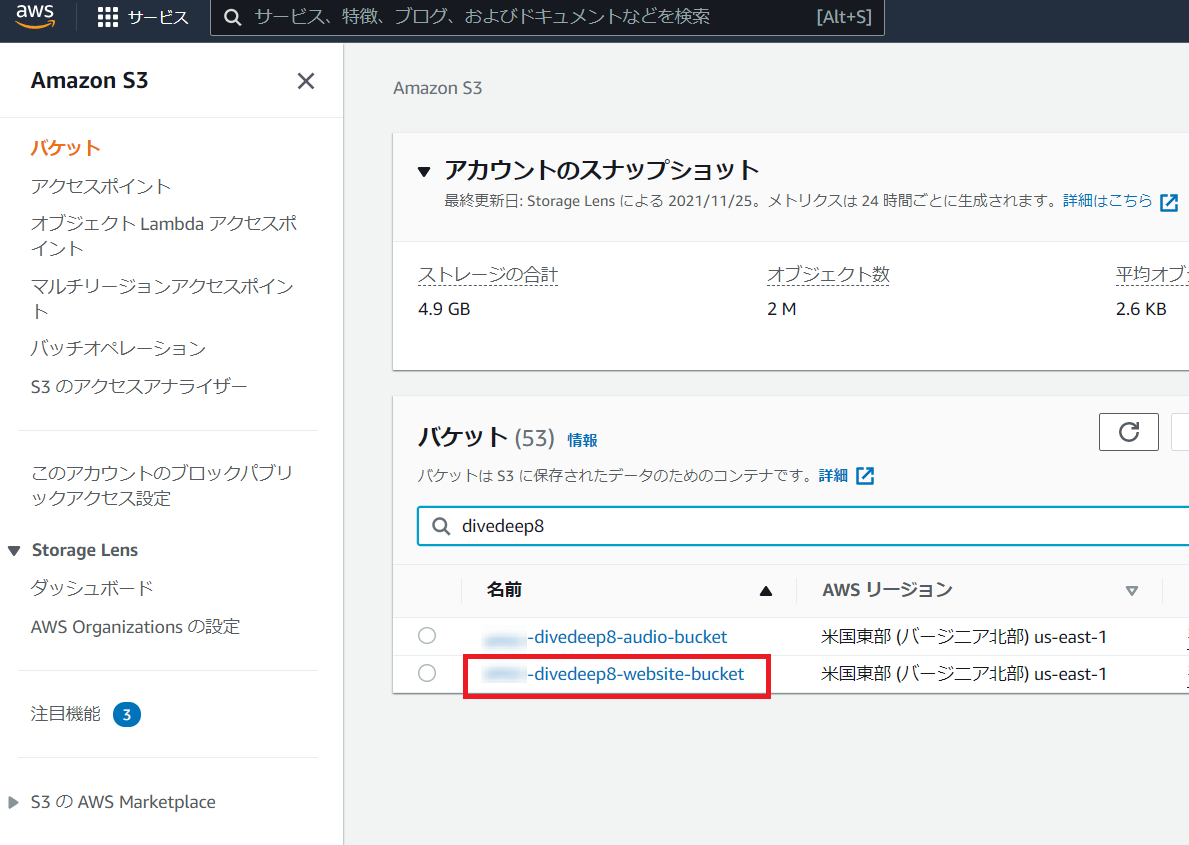The image size is (1189, 845).
Task: Click the 2.6 KB average size value
Action: pos(1141,309)
